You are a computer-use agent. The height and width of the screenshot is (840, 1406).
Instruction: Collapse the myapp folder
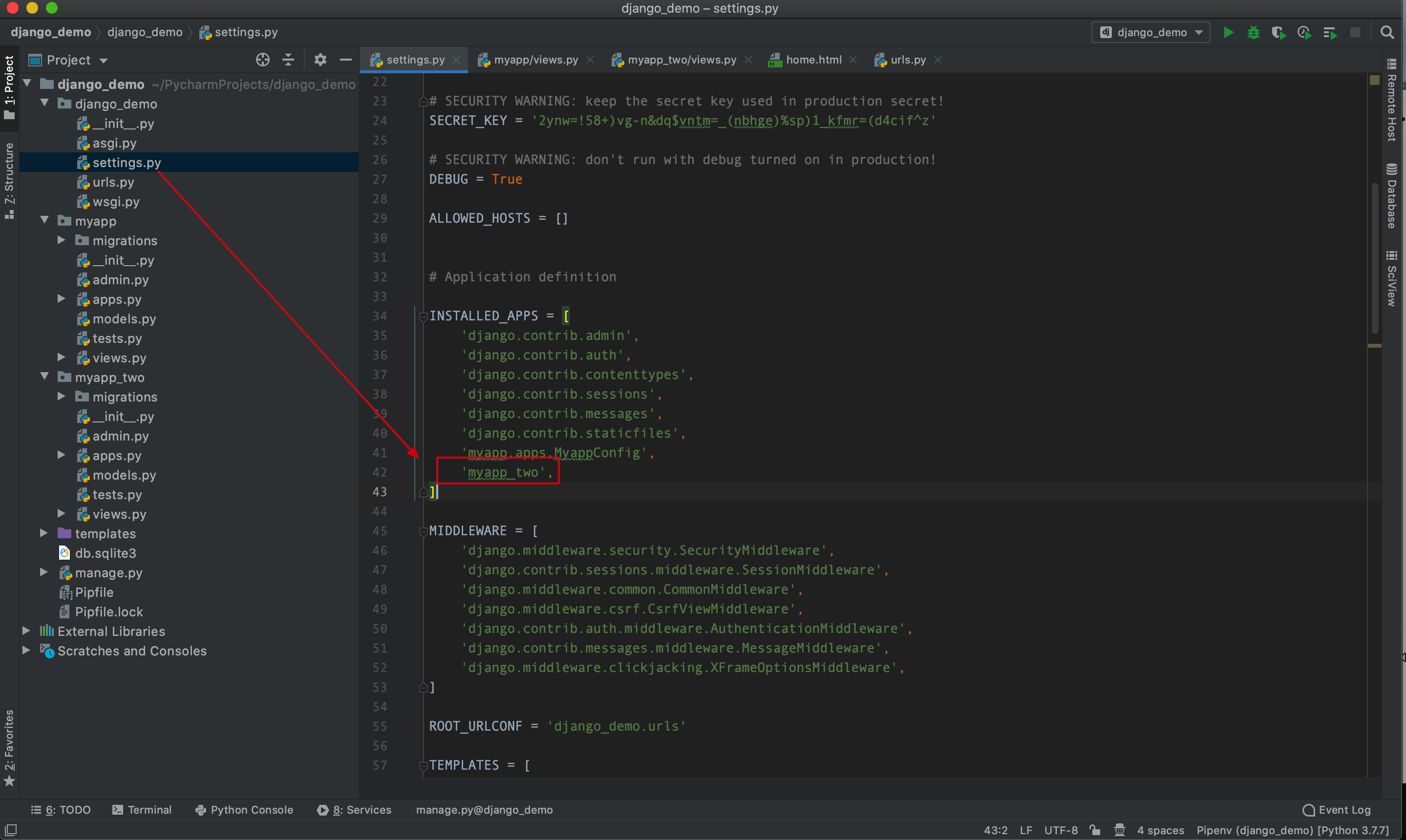[x=44, y=220]
